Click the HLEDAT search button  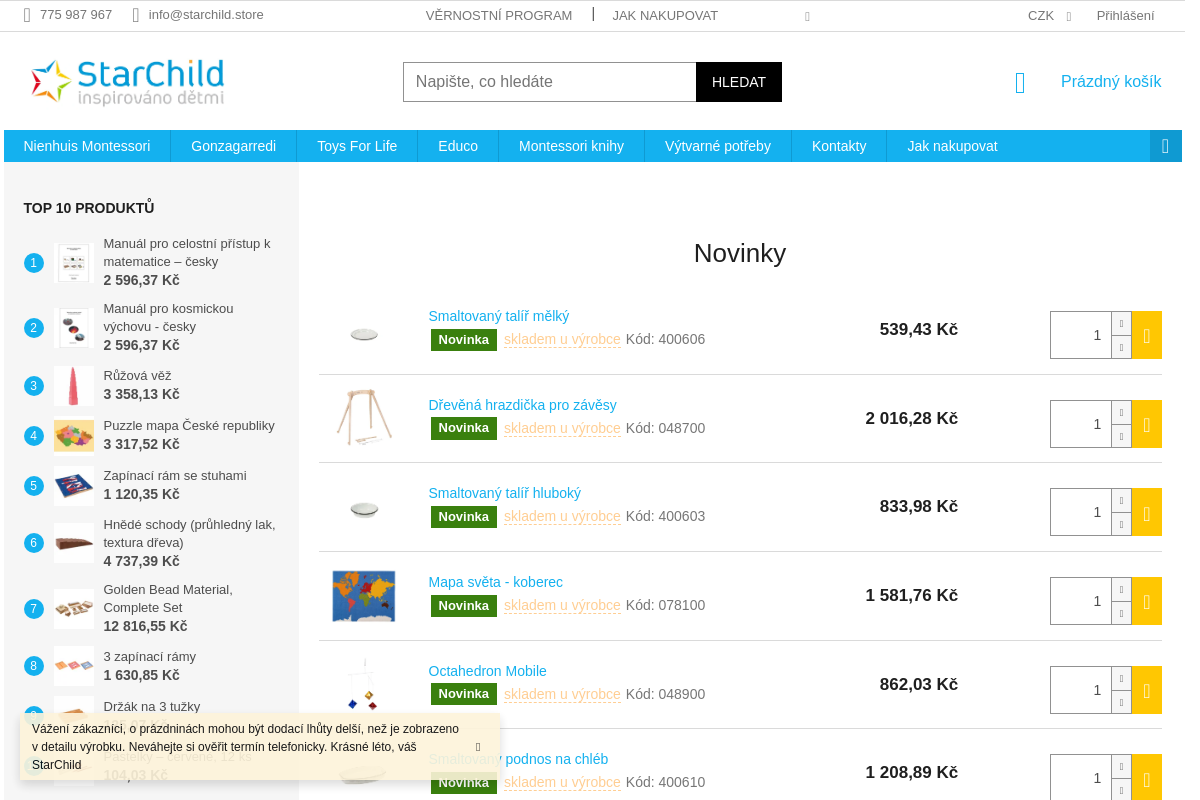739,82
